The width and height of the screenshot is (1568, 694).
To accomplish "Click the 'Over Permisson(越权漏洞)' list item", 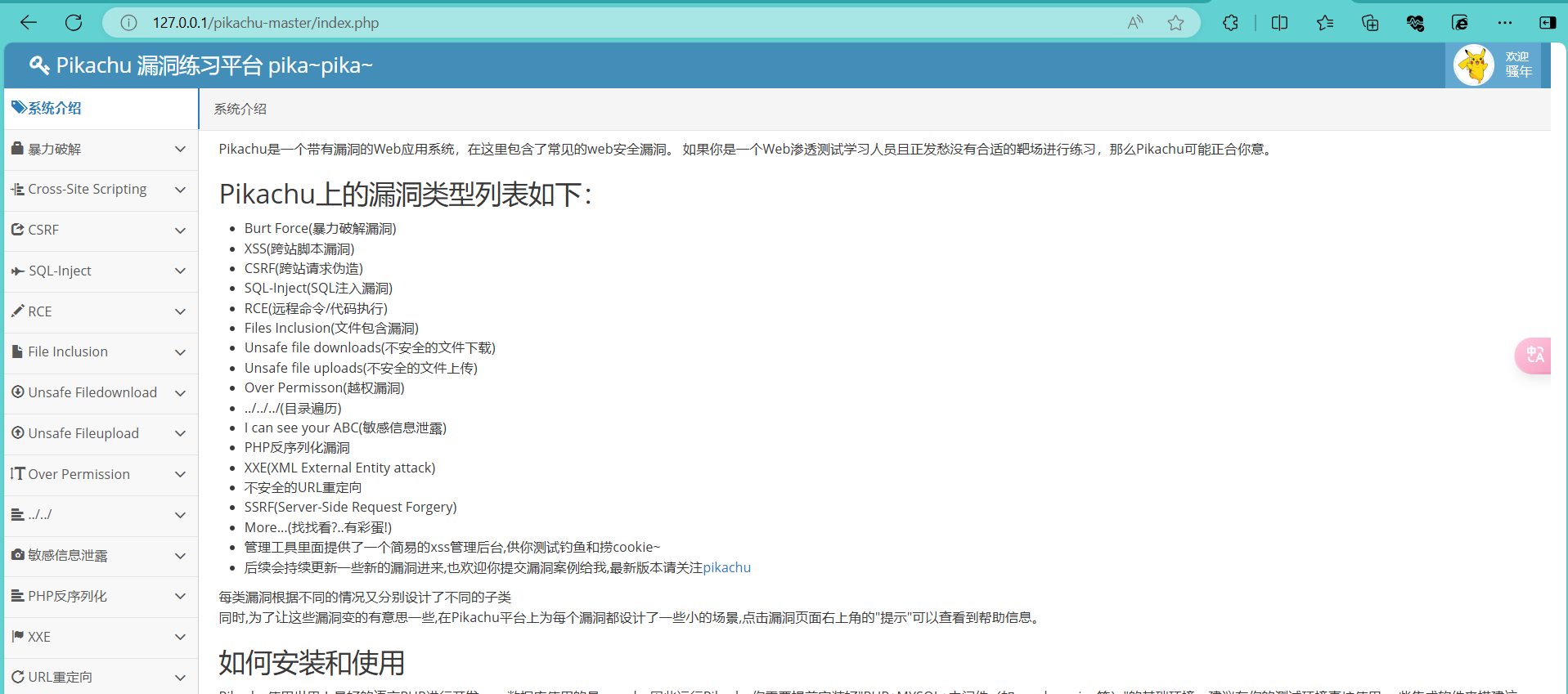I will tap(324, 387).
